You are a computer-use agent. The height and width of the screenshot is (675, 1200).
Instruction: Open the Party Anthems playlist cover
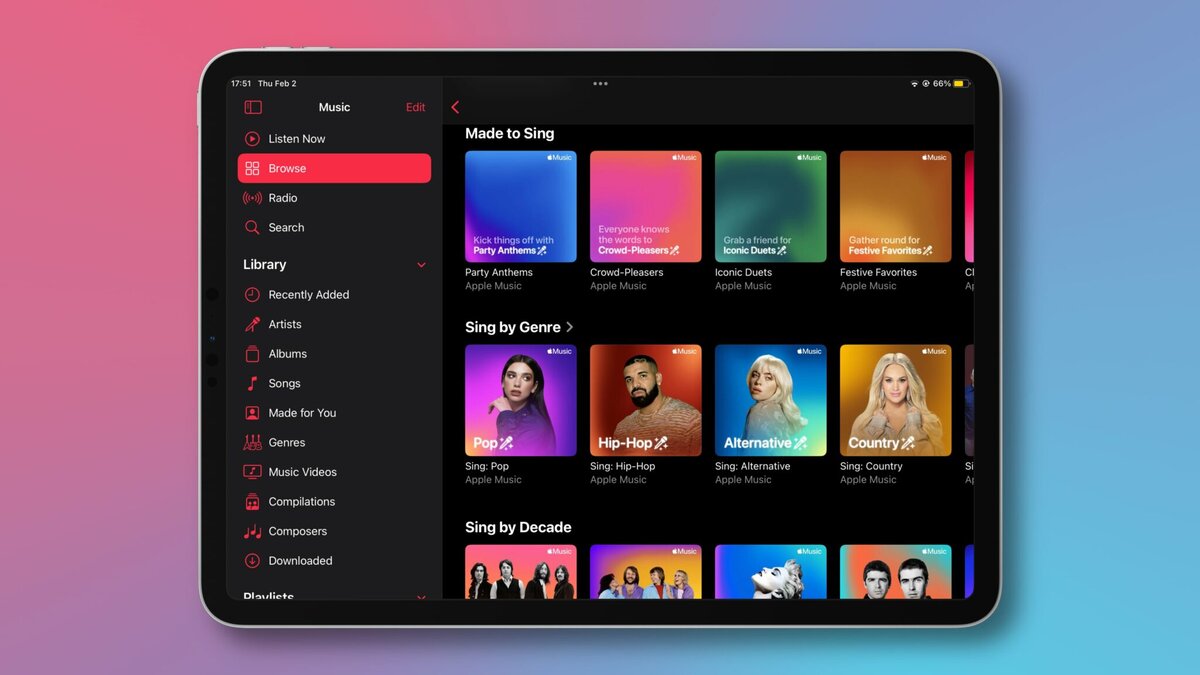(521, 207)
